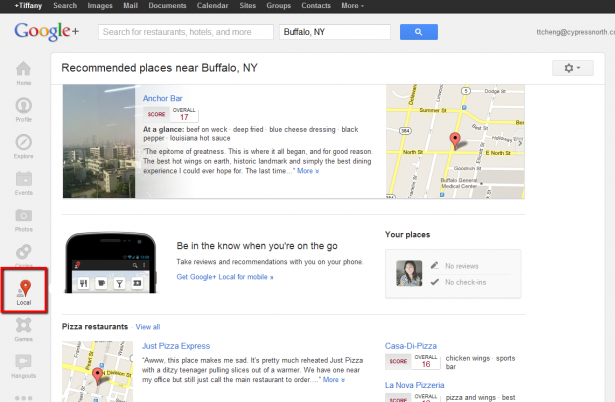Image resolution: width=615 pixels, height=402 pixels.
Task: Open Search in the top navigation bar
Action: click(65, 6)
